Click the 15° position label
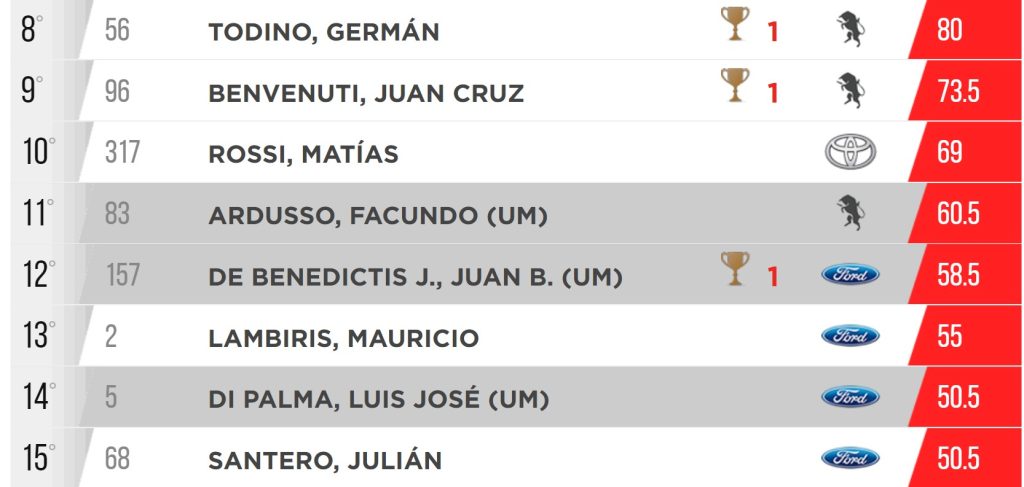The width and height of the screenshot is (1024, 487). point(38,458)
